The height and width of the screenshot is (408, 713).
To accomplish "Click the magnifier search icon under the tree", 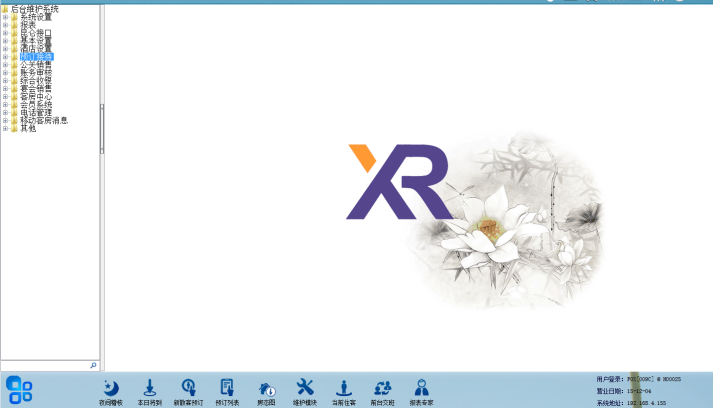I will coord(93,365).
